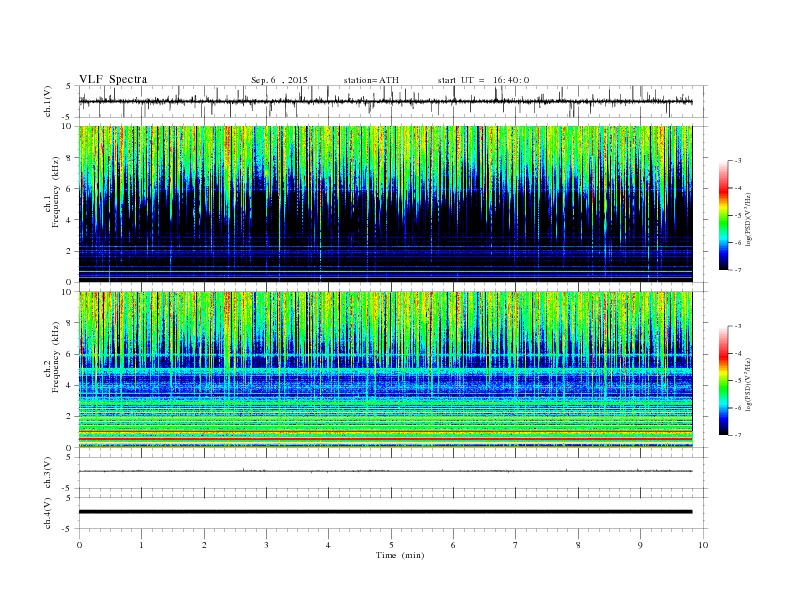
Task: Click time axis tick label '5'
Action: [x=391, y=545]
